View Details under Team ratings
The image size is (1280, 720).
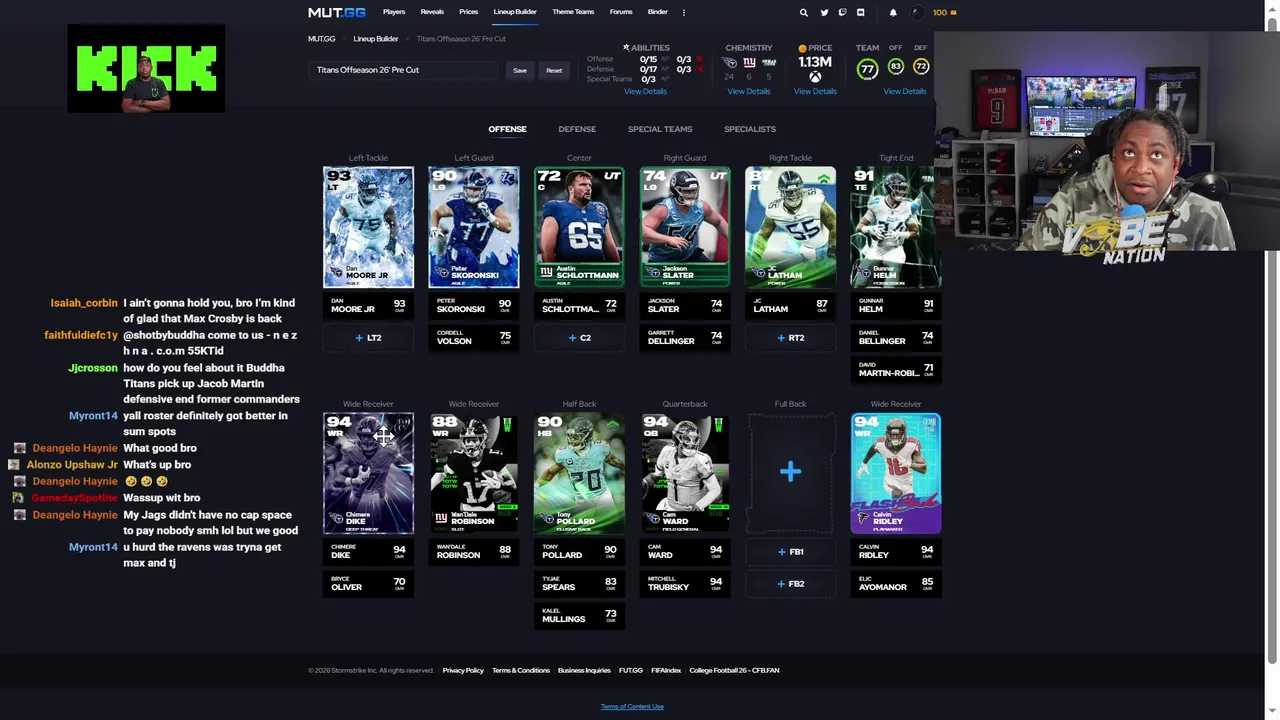(905, 91)
